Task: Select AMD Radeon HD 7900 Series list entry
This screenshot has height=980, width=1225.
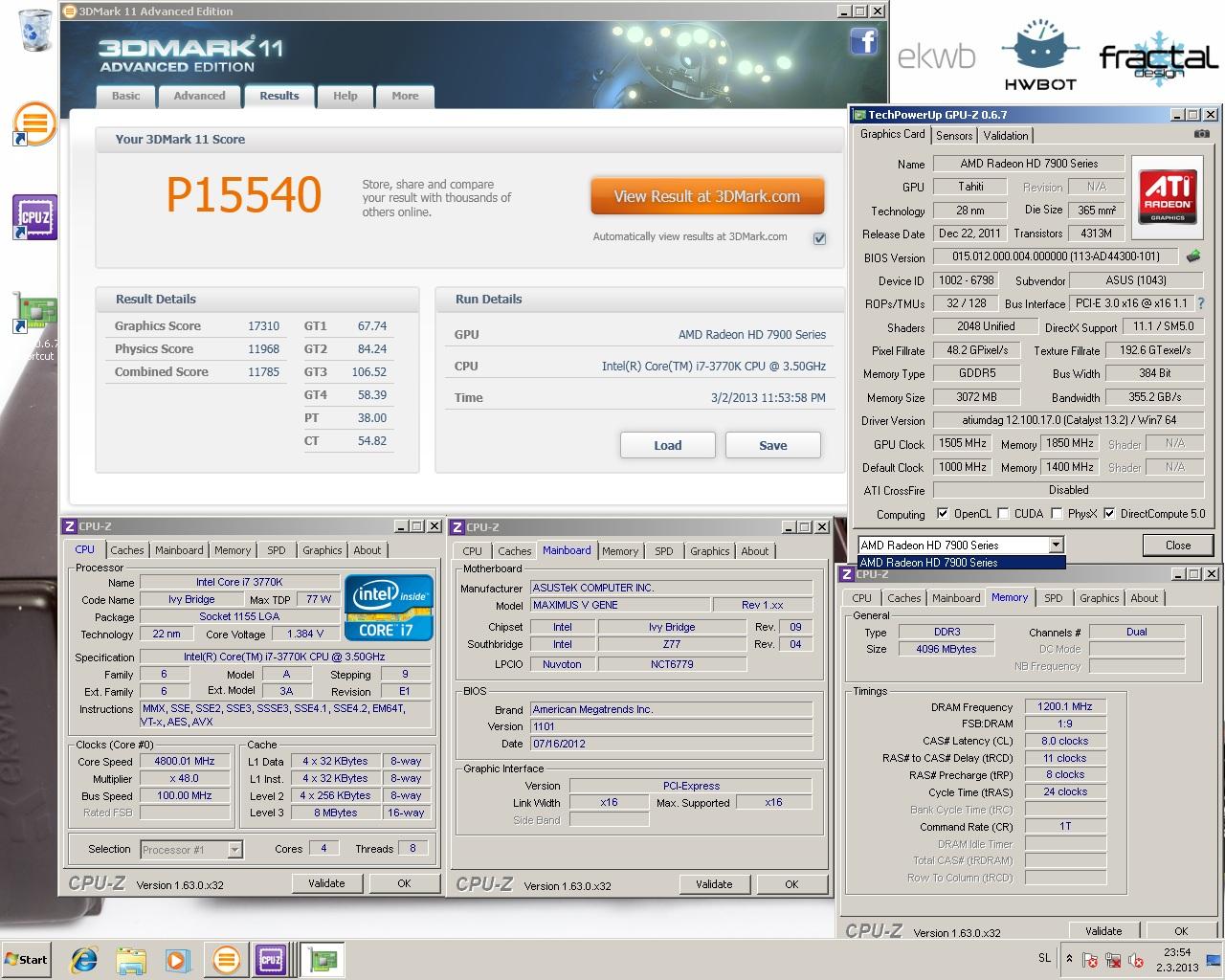Action: [x=961, y=563]
